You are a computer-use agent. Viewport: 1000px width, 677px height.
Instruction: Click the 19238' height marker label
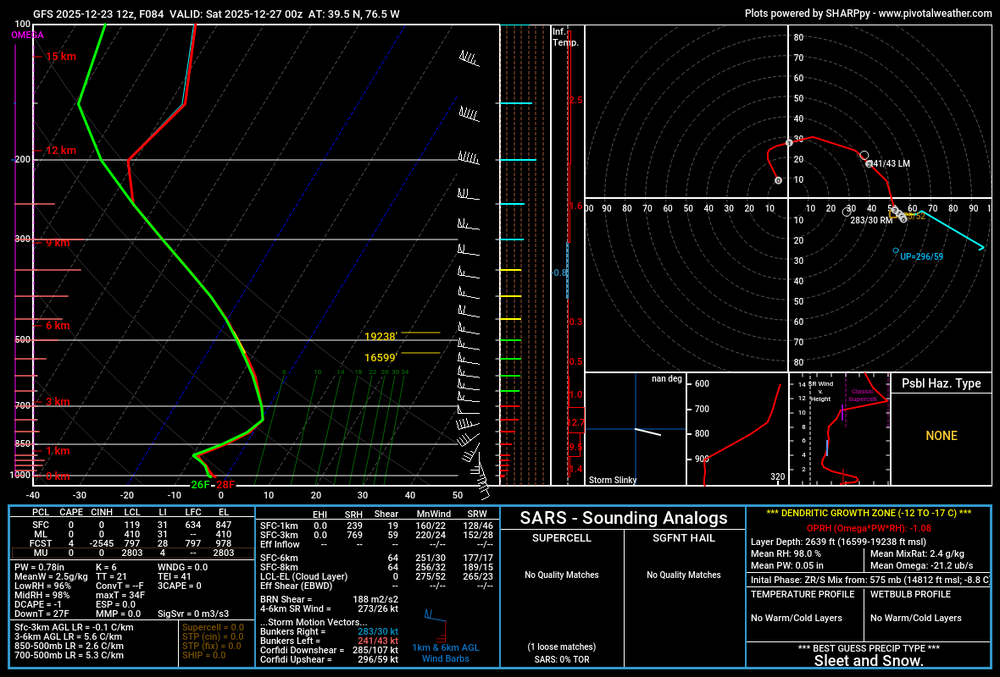coord(381,337)
